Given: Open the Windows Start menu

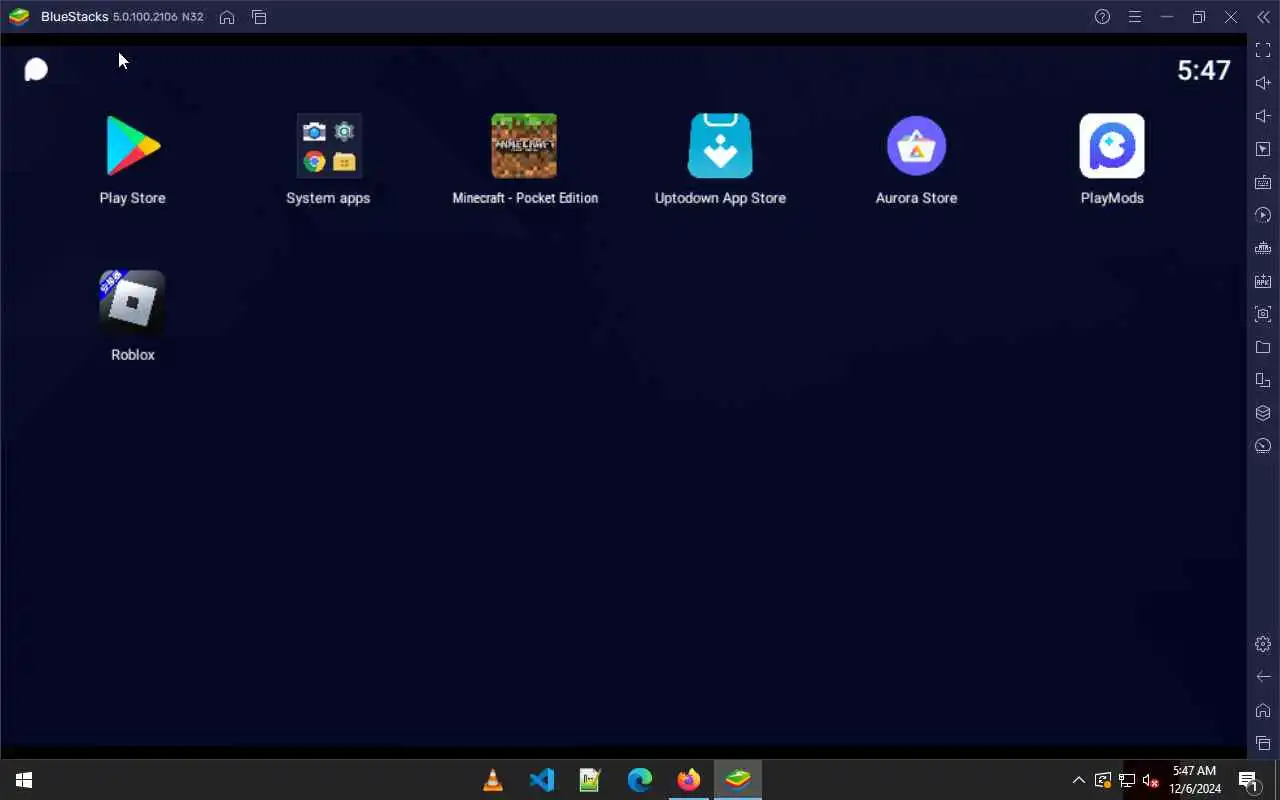Looking at the screenshot, I should click(24, 780).
